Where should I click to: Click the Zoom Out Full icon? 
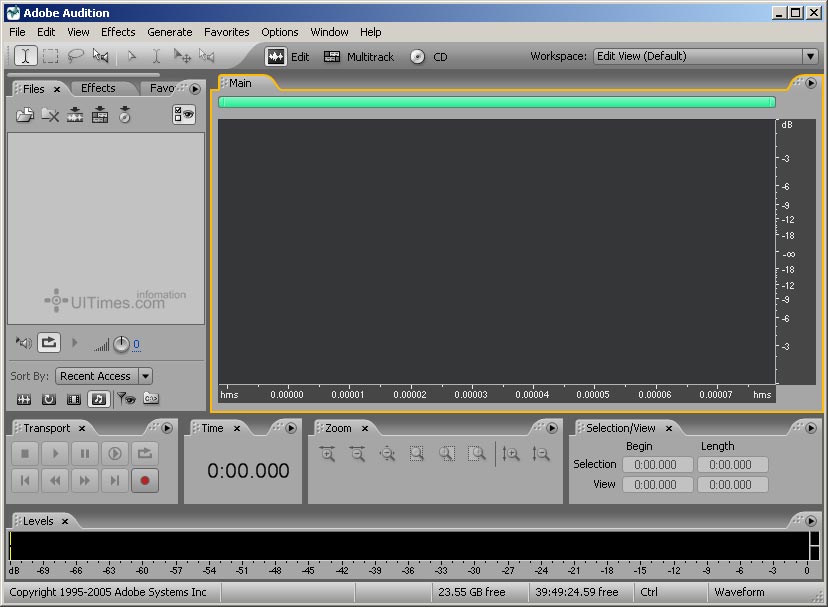coord(387,453)
